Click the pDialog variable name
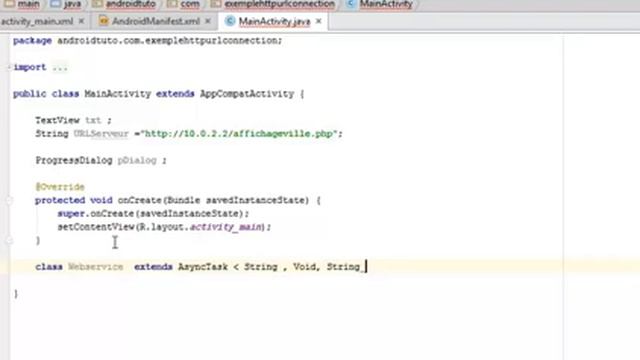The image size is (640, 360). point(137,160)
